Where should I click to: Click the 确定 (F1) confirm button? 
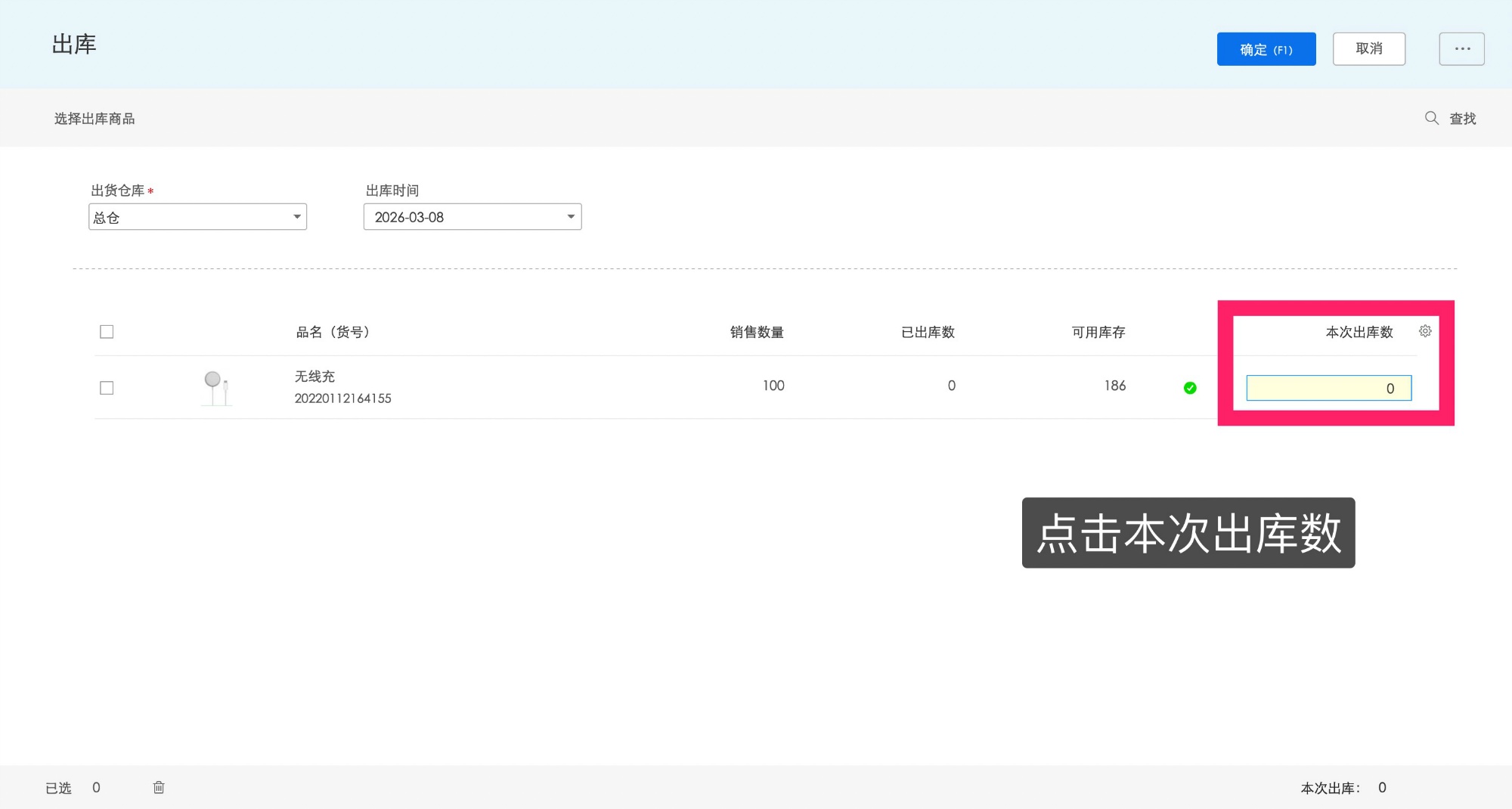[x=1266, y=48]
